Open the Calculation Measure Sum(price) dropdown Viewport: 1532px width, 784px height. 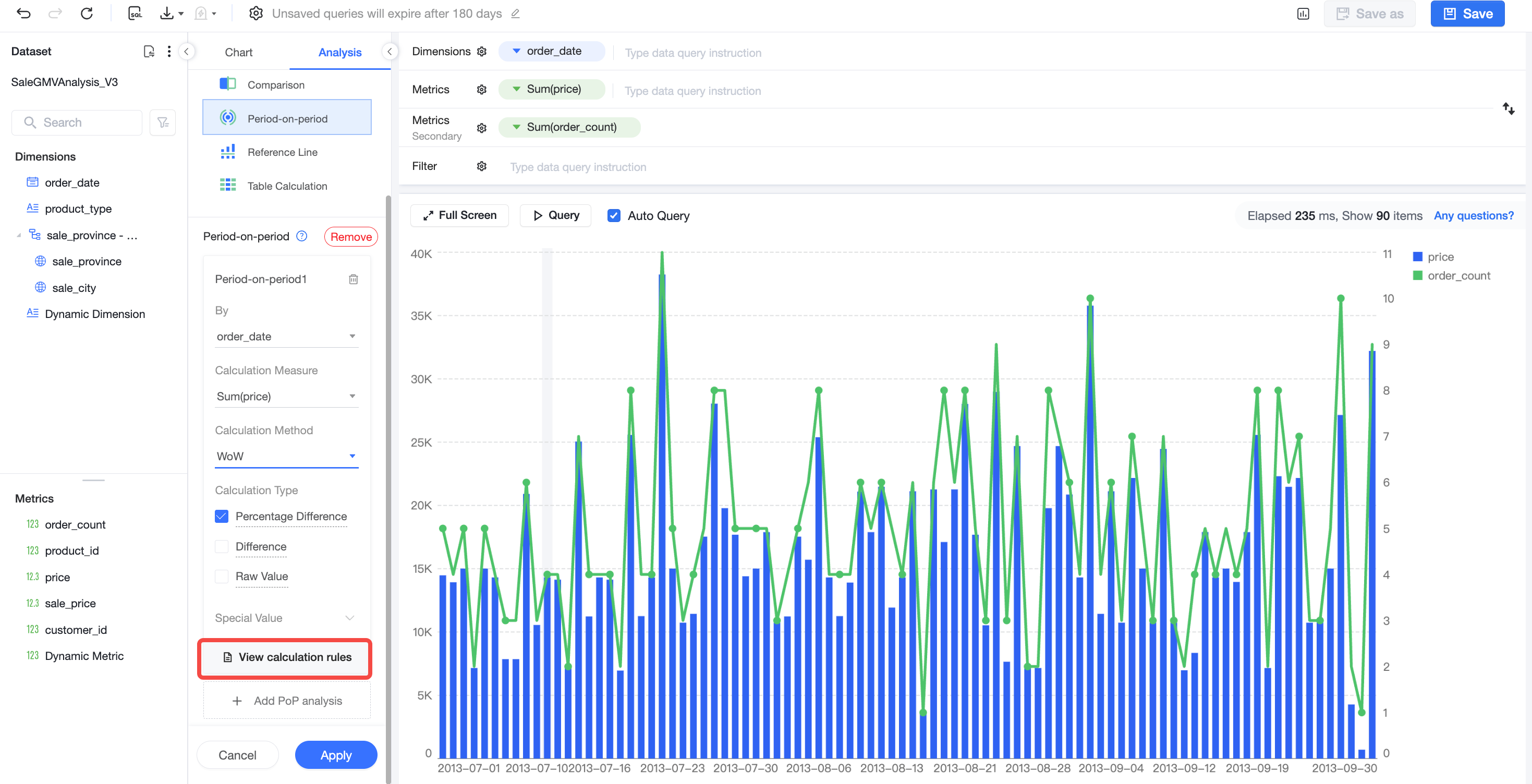pyautogui.click(x=286, y=396)
